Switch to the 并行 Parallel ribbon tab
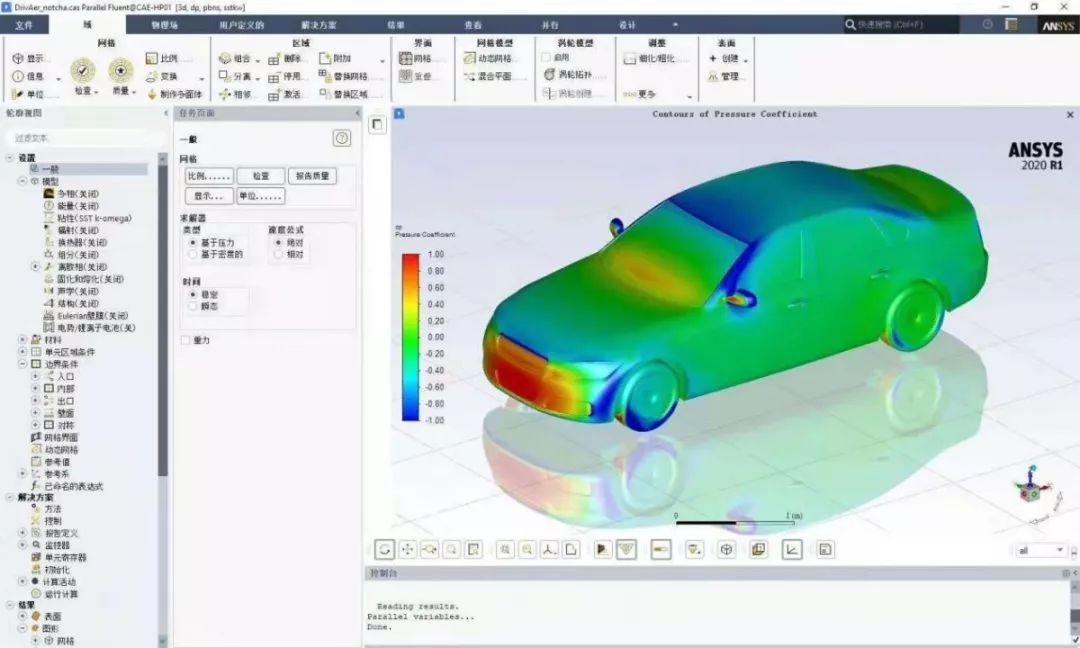Viewport: 1080px width, 648px height. (550, 25)
